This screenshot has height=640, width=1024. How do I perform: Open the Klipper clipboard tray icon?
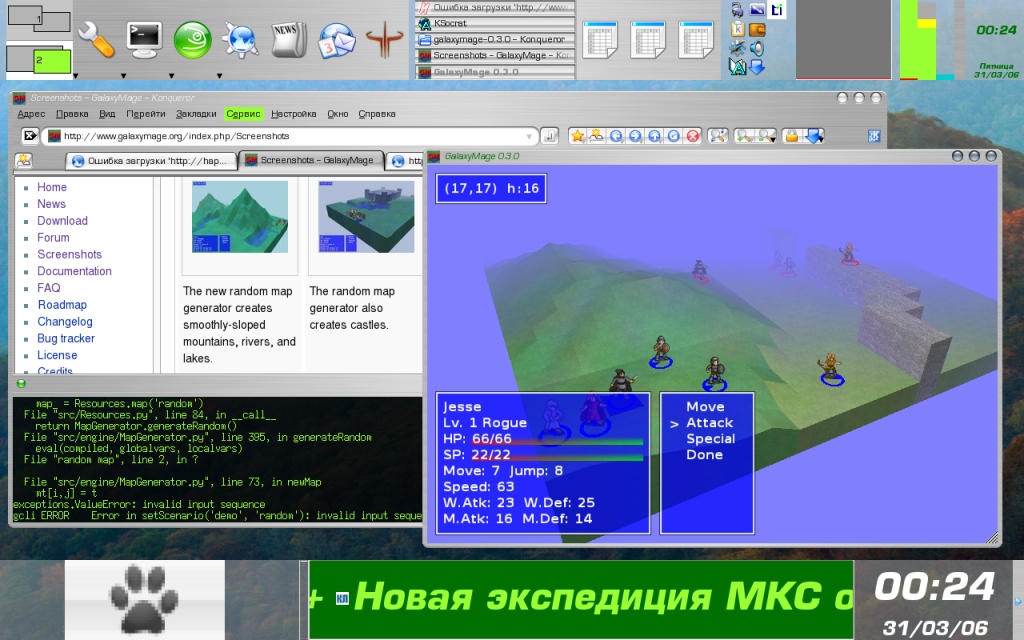pos(737,29)
